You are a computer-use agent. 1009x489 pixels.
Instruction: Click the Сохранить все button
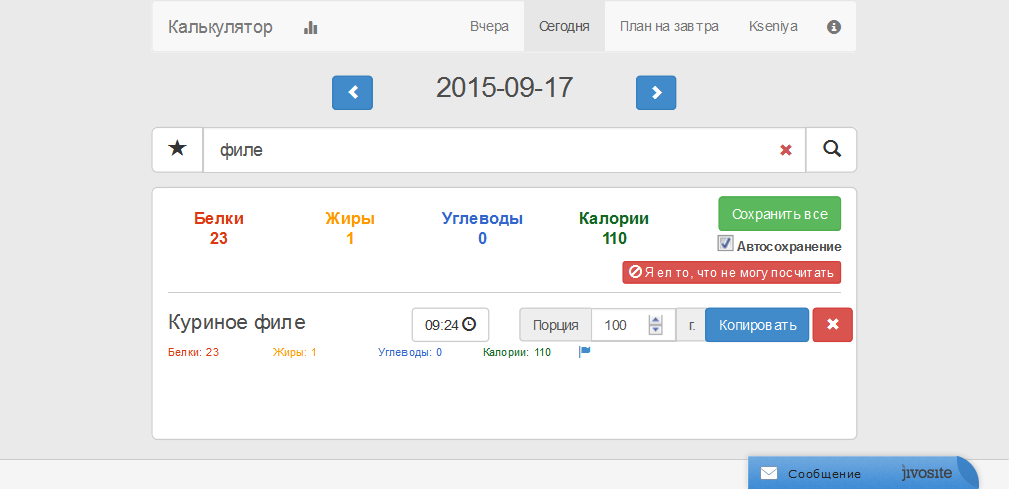780,214
